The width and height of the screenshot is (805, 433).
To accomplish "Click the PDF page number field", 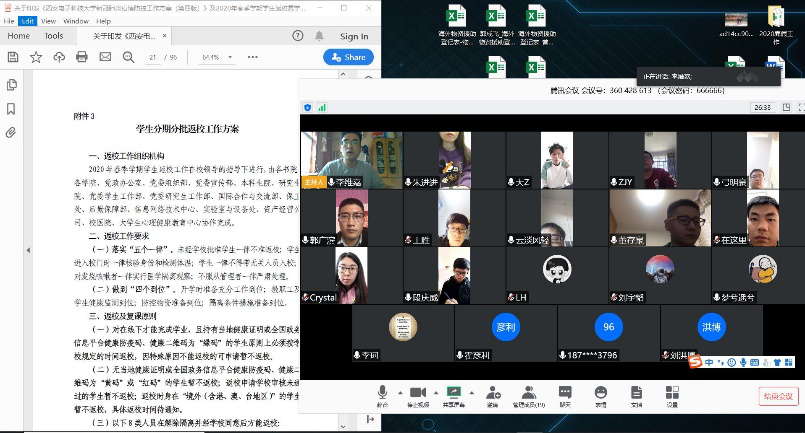I will (153, 57).
